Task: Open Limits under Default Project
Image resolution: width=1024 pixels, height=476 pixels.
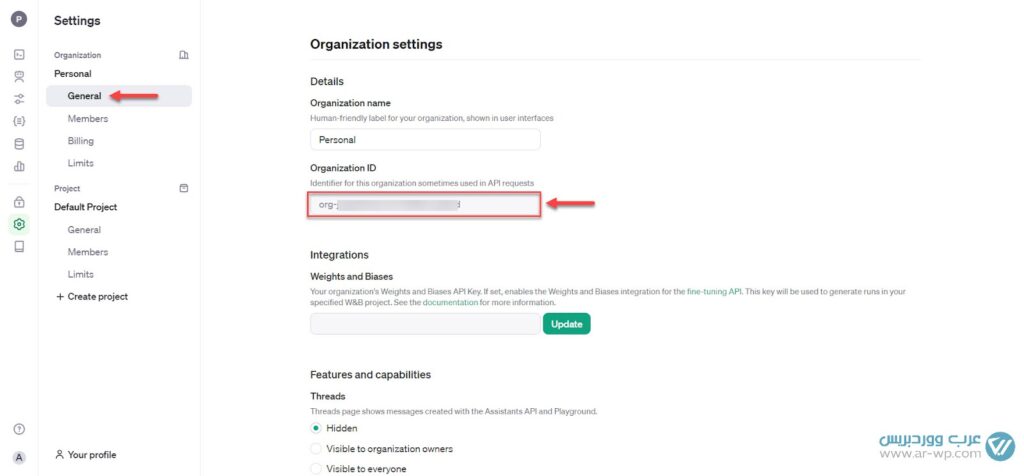Action: tap(81, 274)
